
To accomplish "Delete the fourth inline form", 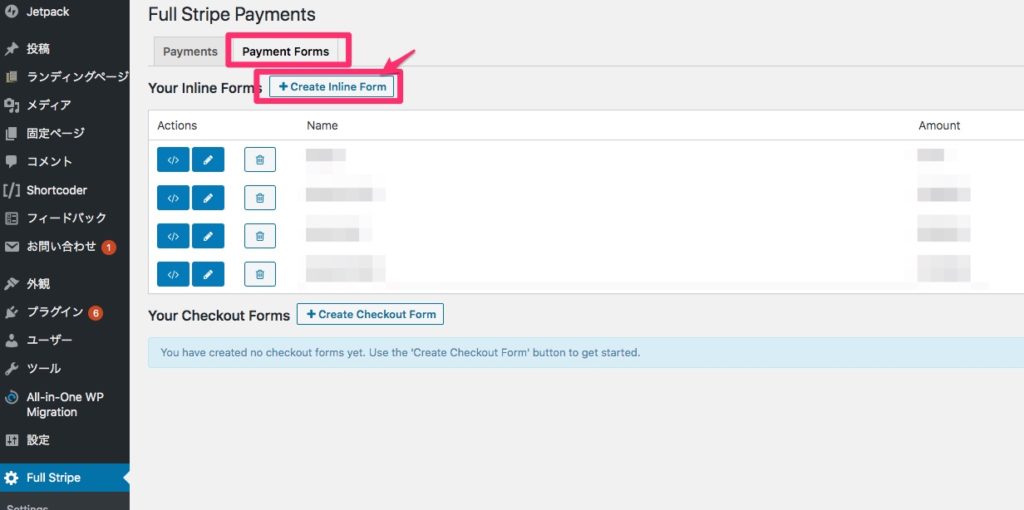I will [x=260, y=274].
